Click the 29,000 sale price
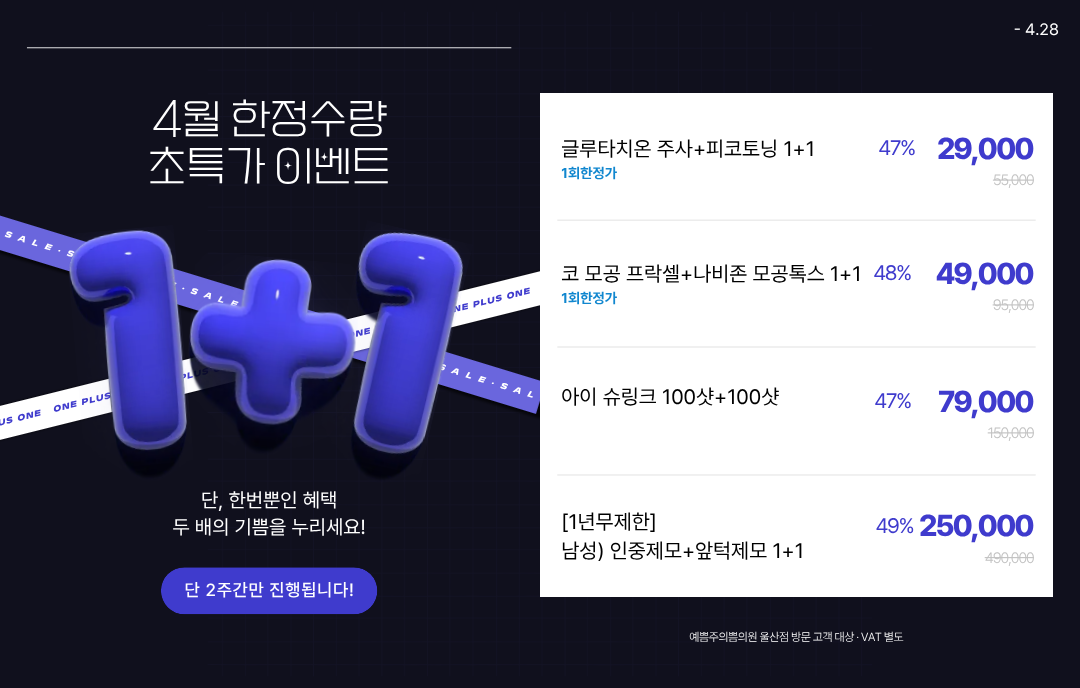The width and height of the screenshot is (1080, 688). (984, 149)
